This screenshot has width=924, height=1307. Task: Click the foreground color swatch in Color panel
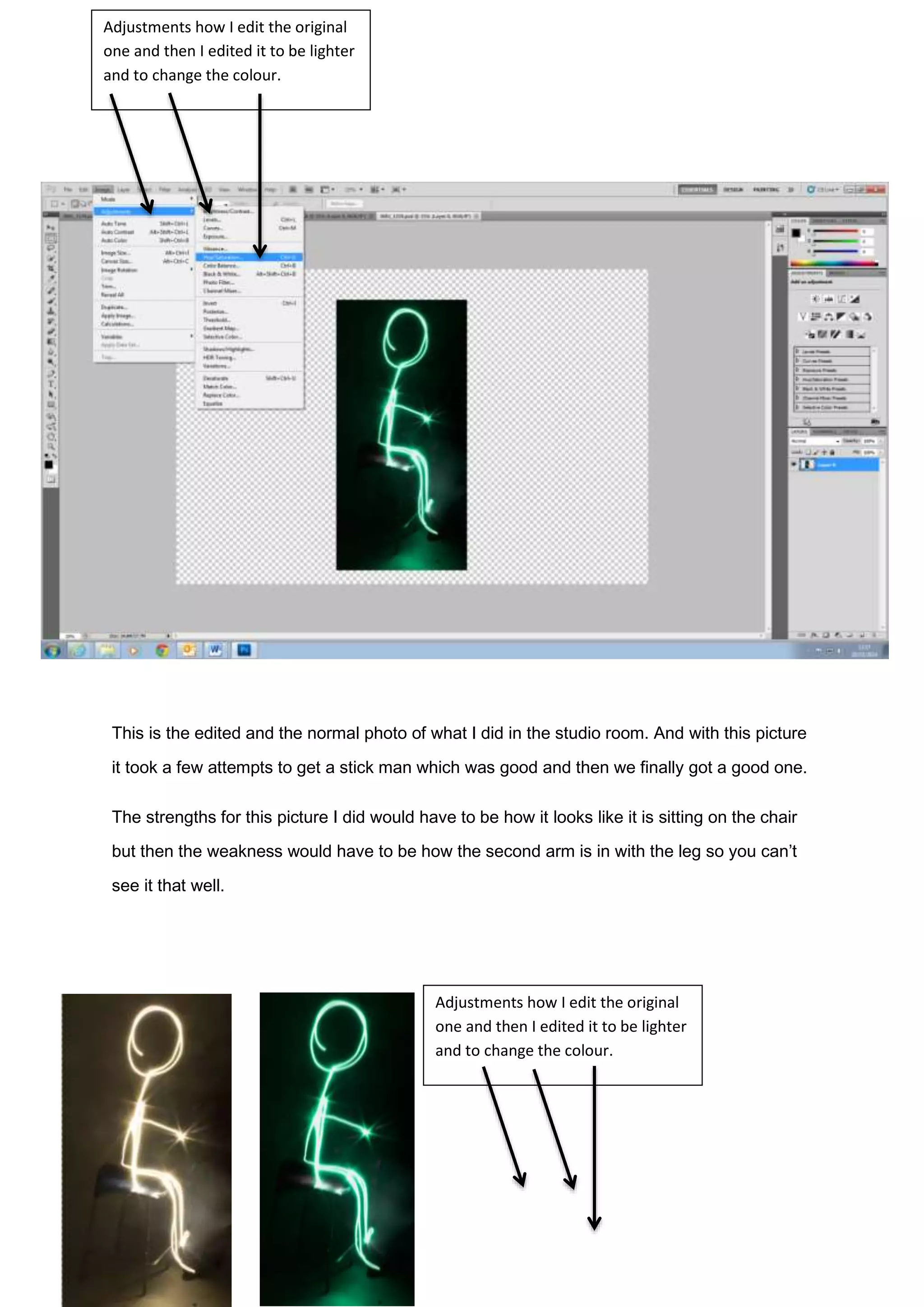tap(796, 232)
